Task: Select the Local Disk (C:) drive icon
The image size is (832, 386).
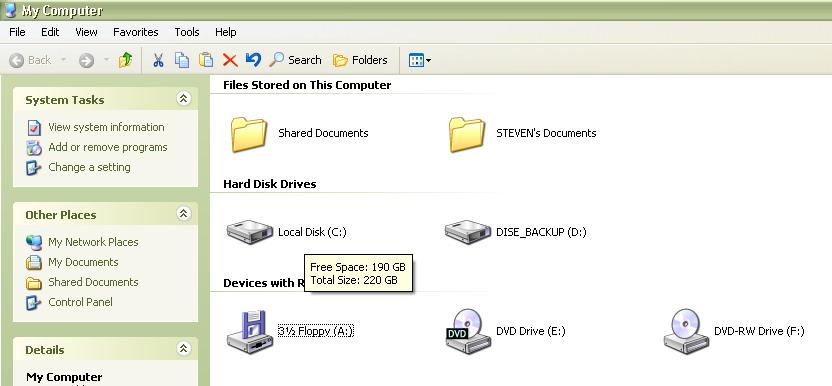Action: point(250,232)
